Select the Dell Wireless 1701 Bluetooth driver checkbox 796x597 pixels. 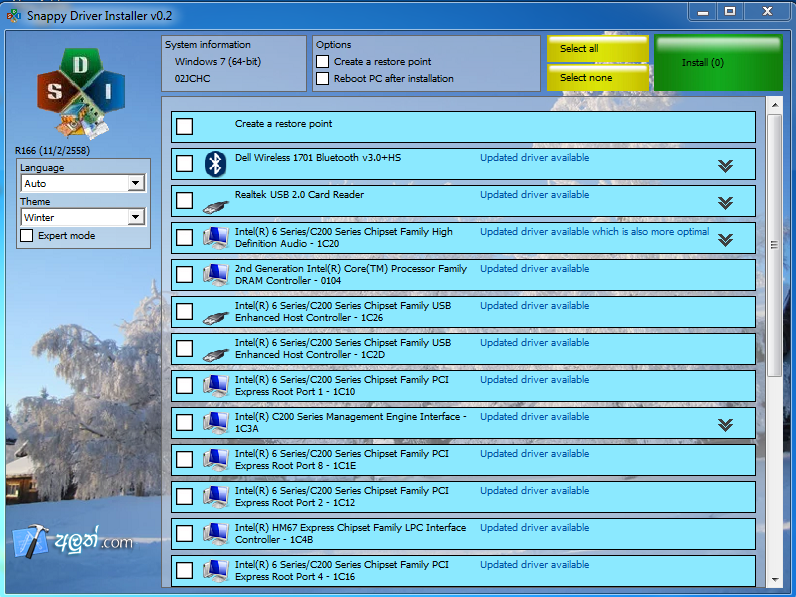tap(184, 163)
